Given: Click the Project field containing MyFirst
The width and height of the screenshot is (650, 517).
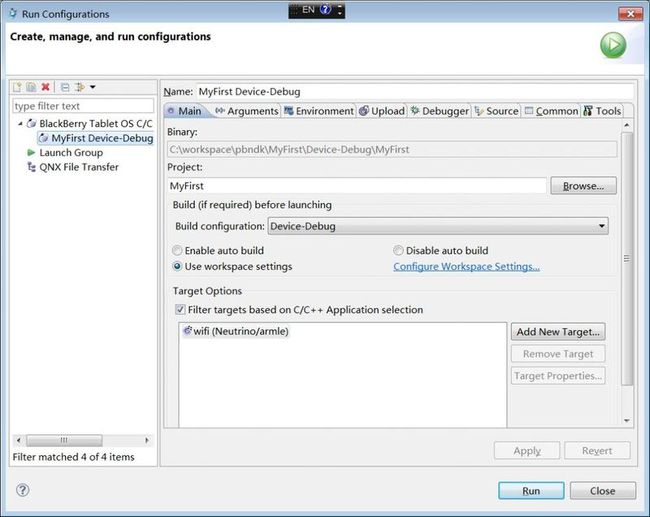Looking at the screenshot, I should (357, 186).
